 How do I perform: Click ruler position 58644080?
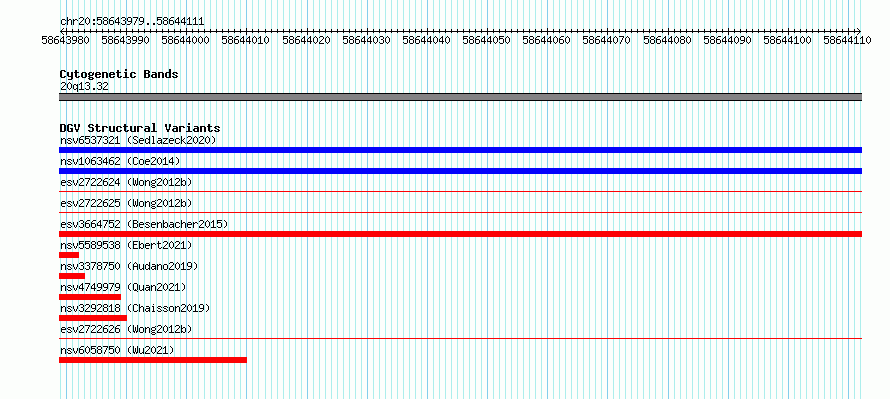coord(667,40)
